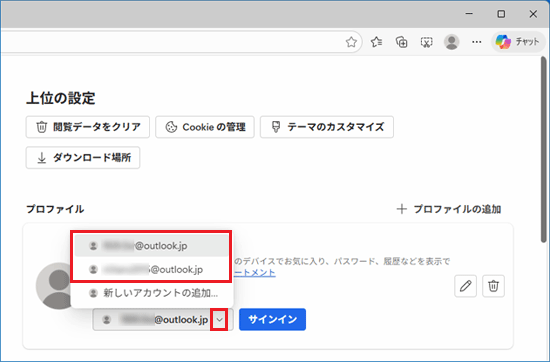This screenshot has width=550, height=362.
Task: Click the blue サインイン button
Action: point(273,319)
